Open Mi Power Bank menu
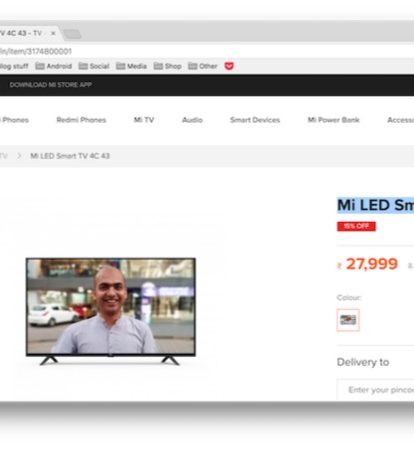 coord(333,120)
